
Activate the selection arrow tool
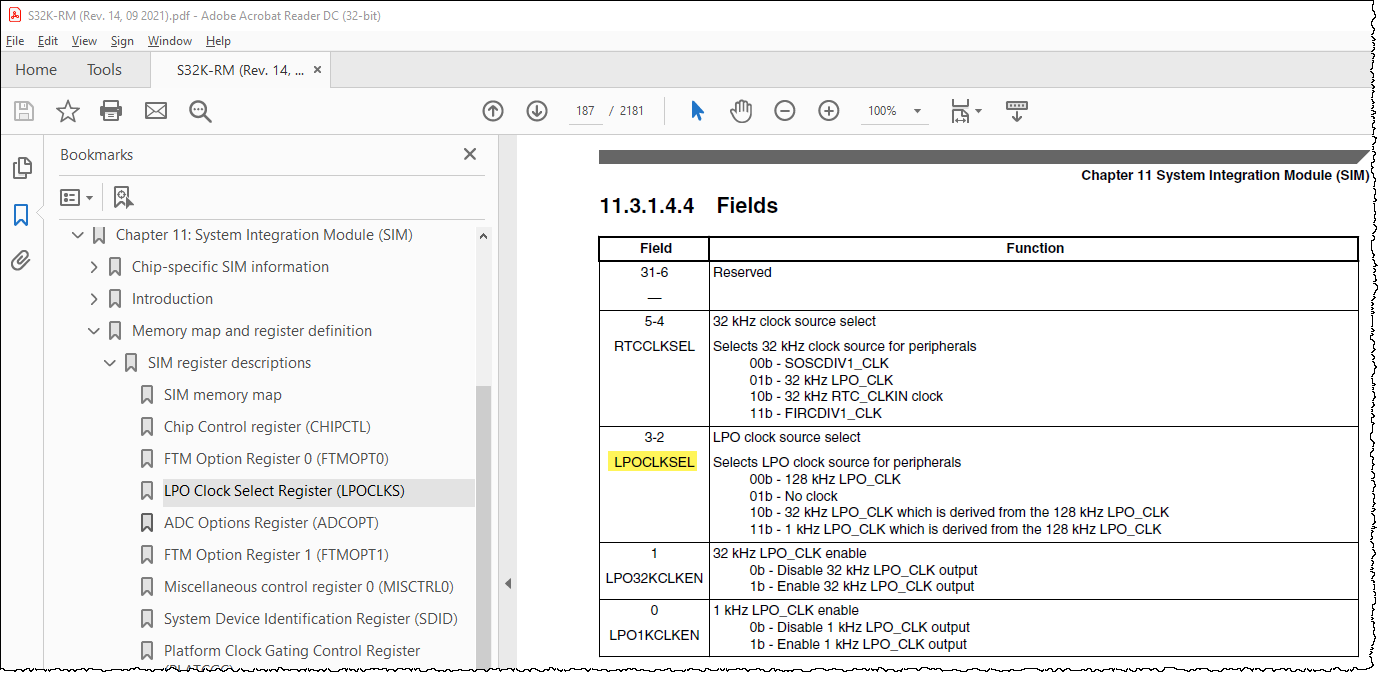click(696, 111)
